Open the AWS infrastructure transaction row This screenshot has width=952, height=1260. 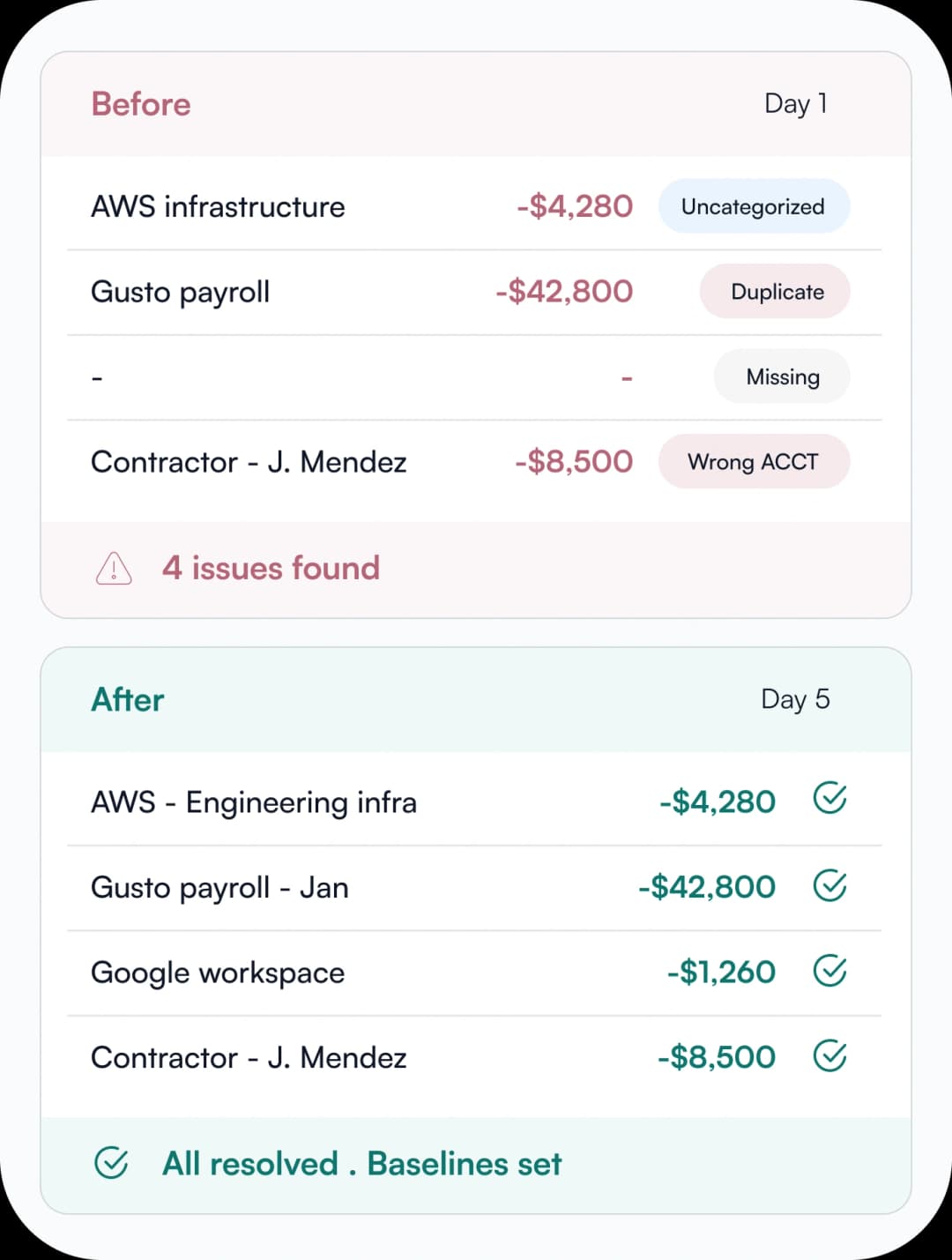474,206
